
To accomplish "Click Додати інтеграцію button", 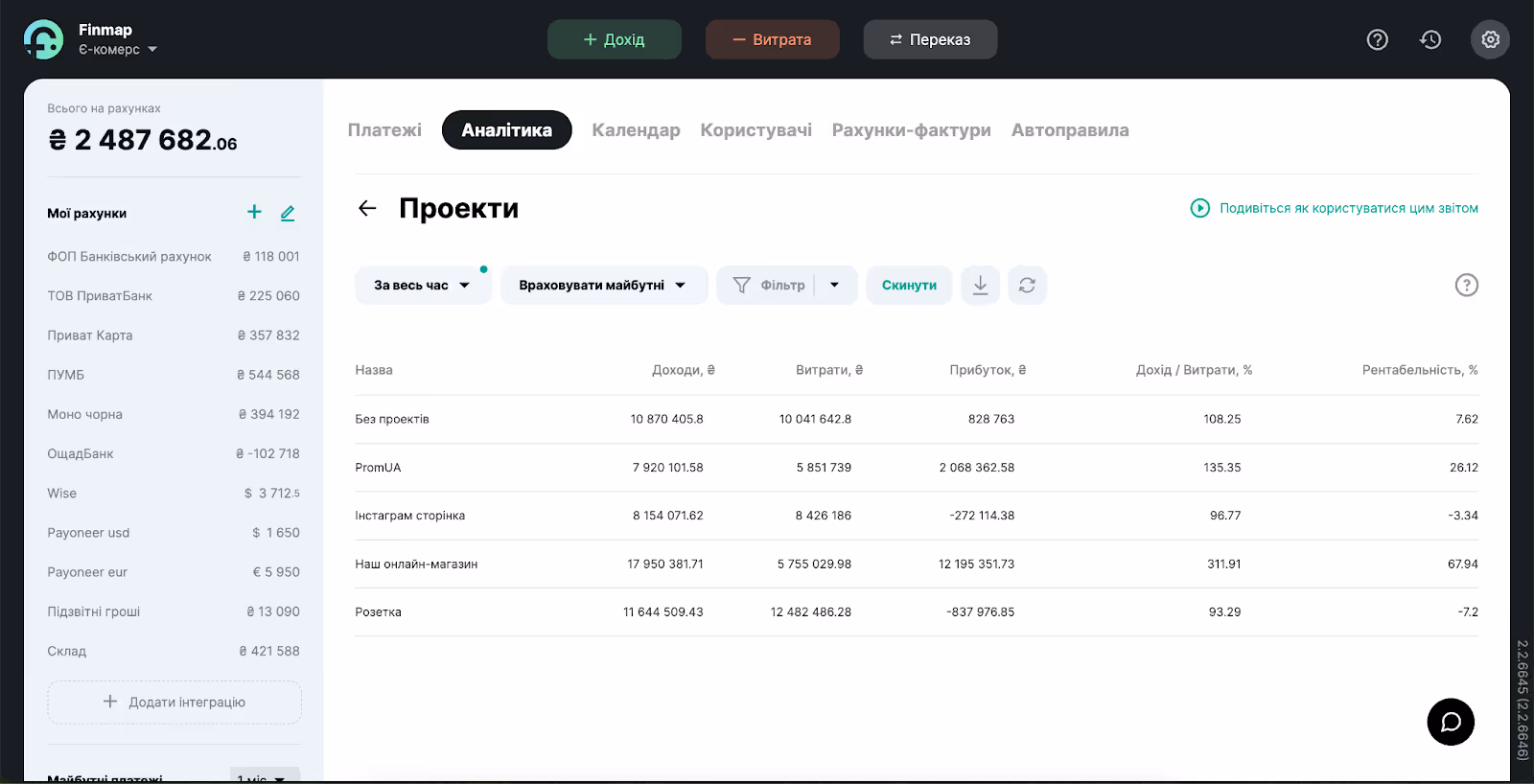I will pos(174,702).
